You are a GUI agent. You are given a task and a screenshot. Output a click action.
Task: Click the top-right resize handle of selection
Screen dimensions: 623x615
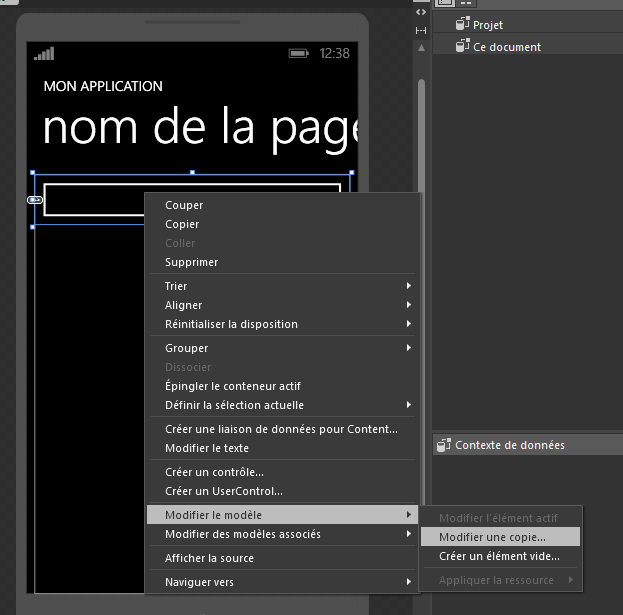point(352,172)
